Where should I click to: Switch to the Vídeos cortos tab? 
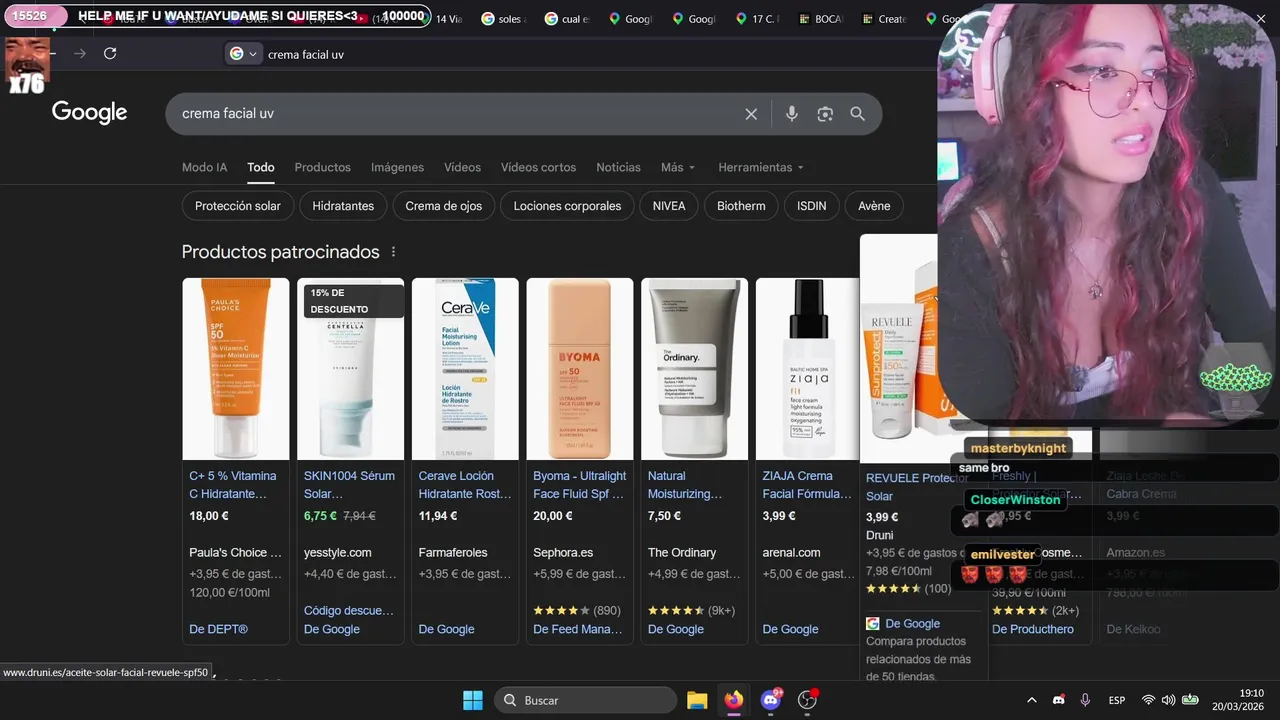pos(538,167)
